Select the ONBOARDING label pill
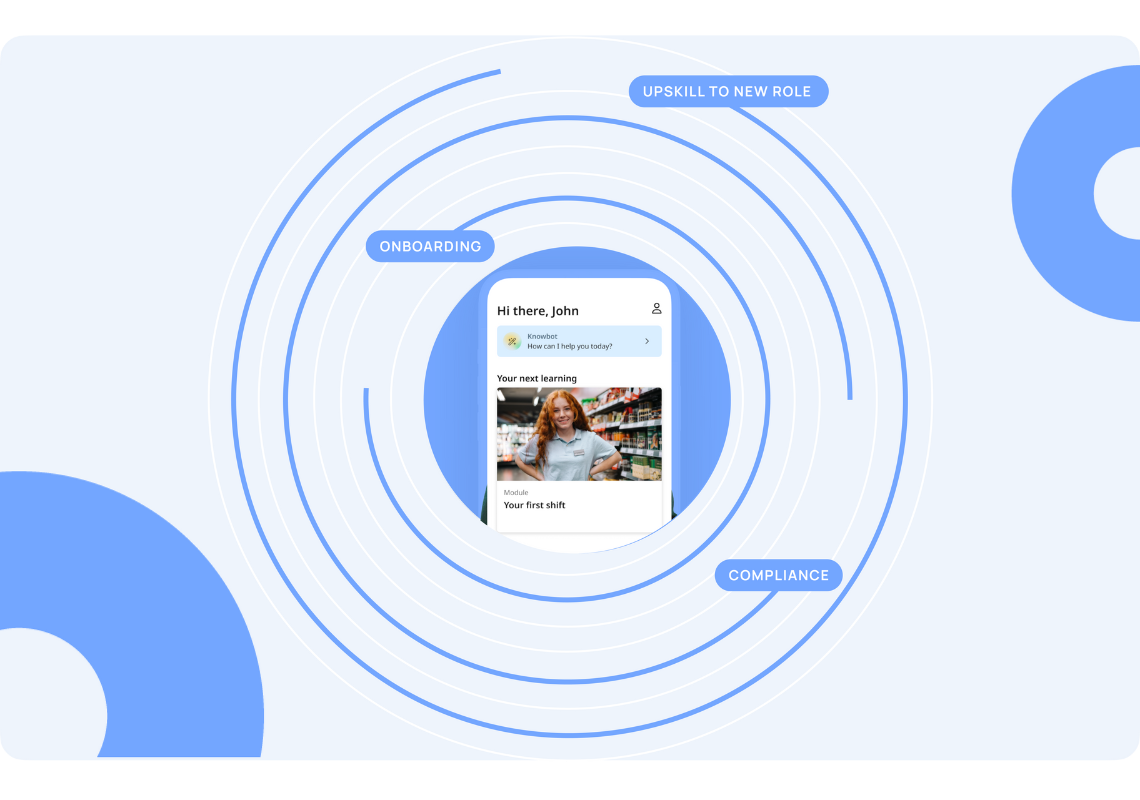The height and width of the screenshot is (800, 1140). pyautogui.click(x=430, y=247)
